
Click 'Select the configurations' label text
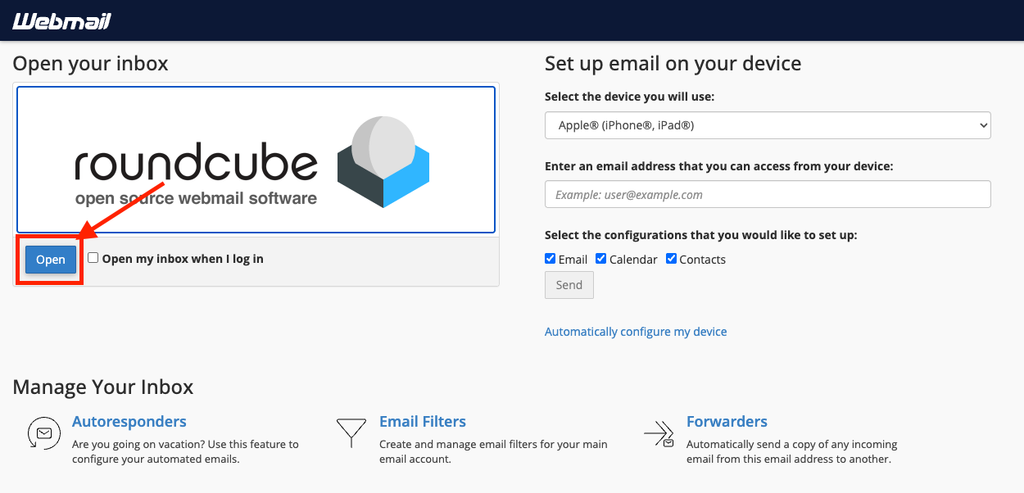[x=701, y=234]
